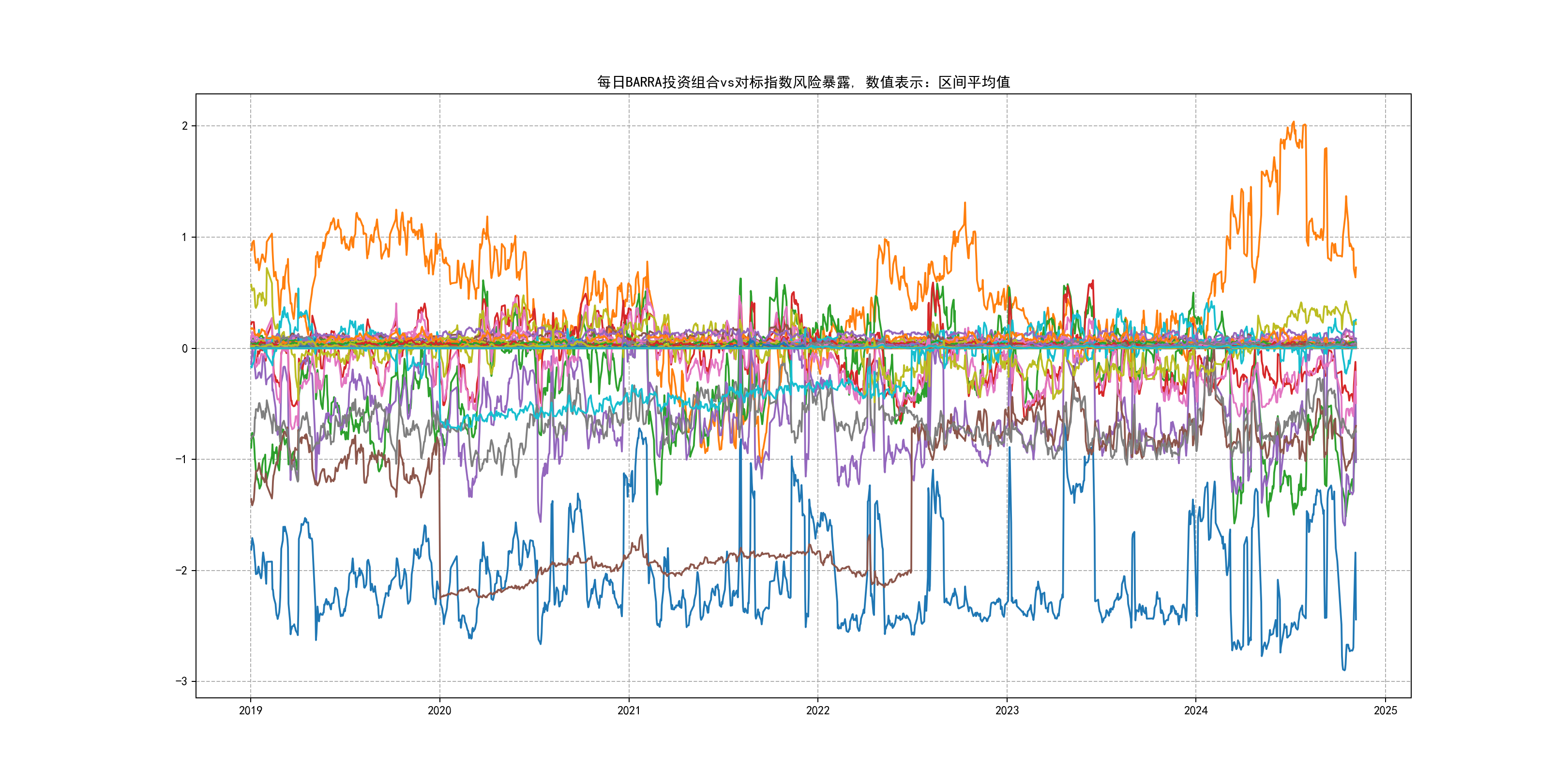Click the gridline intersection of 2021 and 2
This screenshot has width=1568, height=784.
tap(629, 126)
